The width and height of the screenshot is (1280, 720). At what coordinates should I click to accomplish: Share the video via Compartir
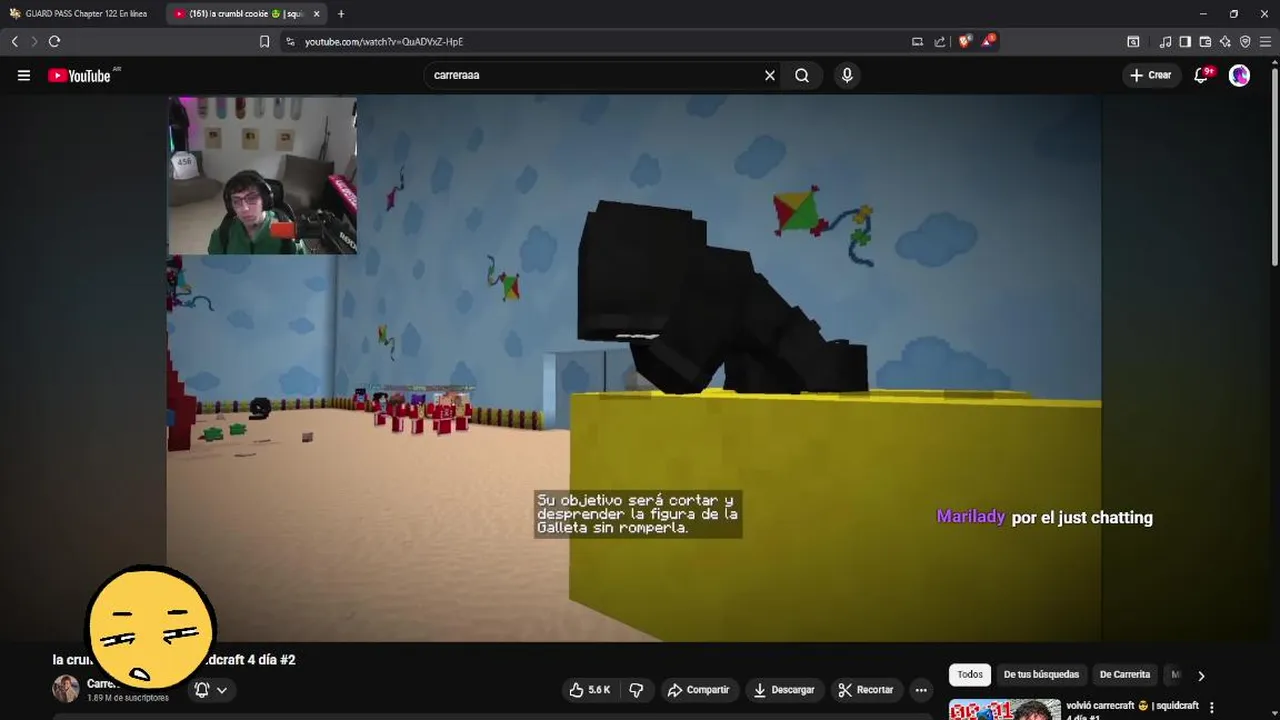[x=698, y=690]
